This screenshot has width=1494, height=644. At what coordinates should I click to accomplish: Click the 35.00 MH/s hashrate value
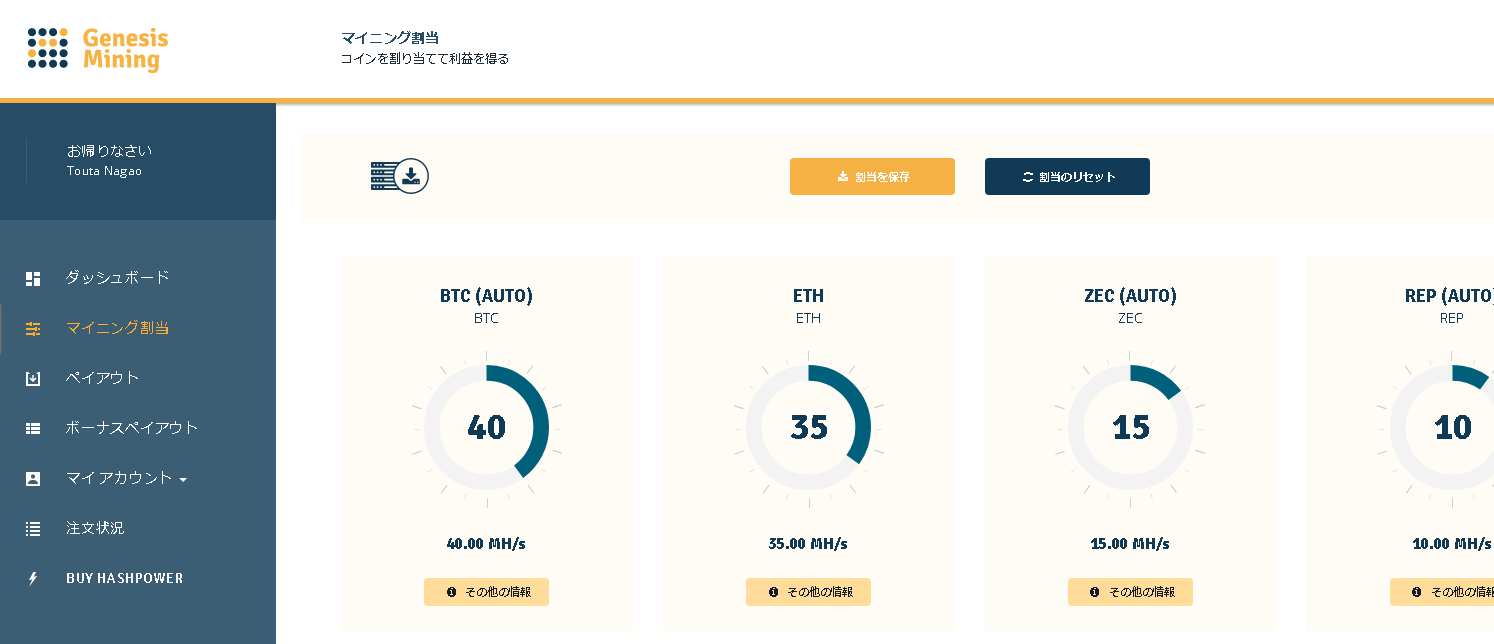pos(808,544)
